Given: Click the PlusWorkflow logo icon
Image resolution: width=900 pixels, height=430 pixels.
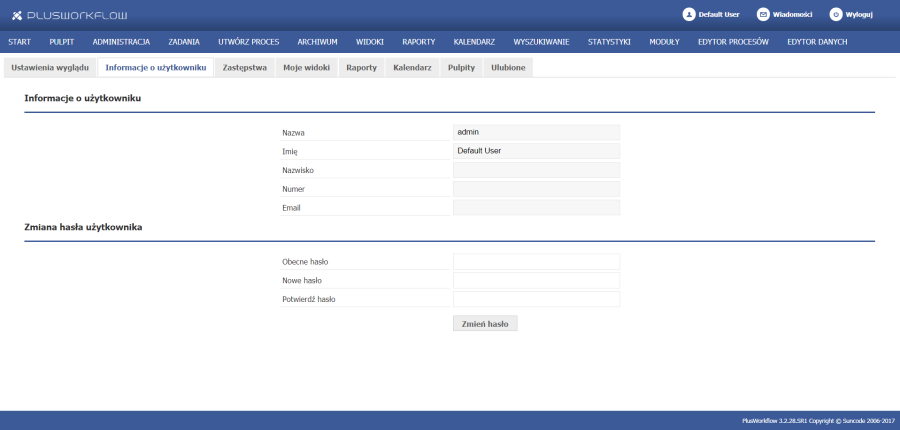Looking at the screenshot, I should pyautogui.click(x=17, y=16).
